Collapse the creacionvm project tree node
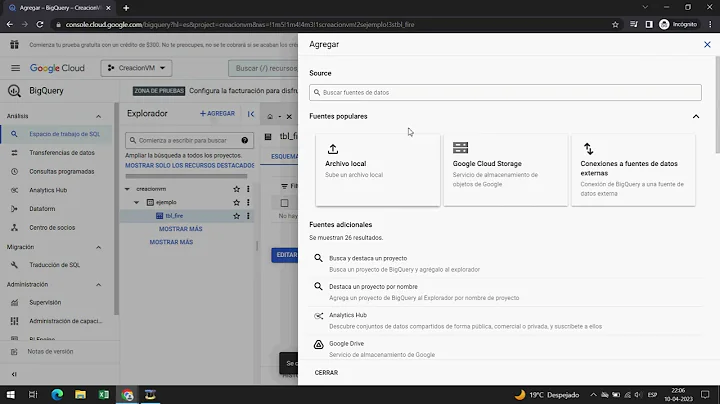 [128, 189]
